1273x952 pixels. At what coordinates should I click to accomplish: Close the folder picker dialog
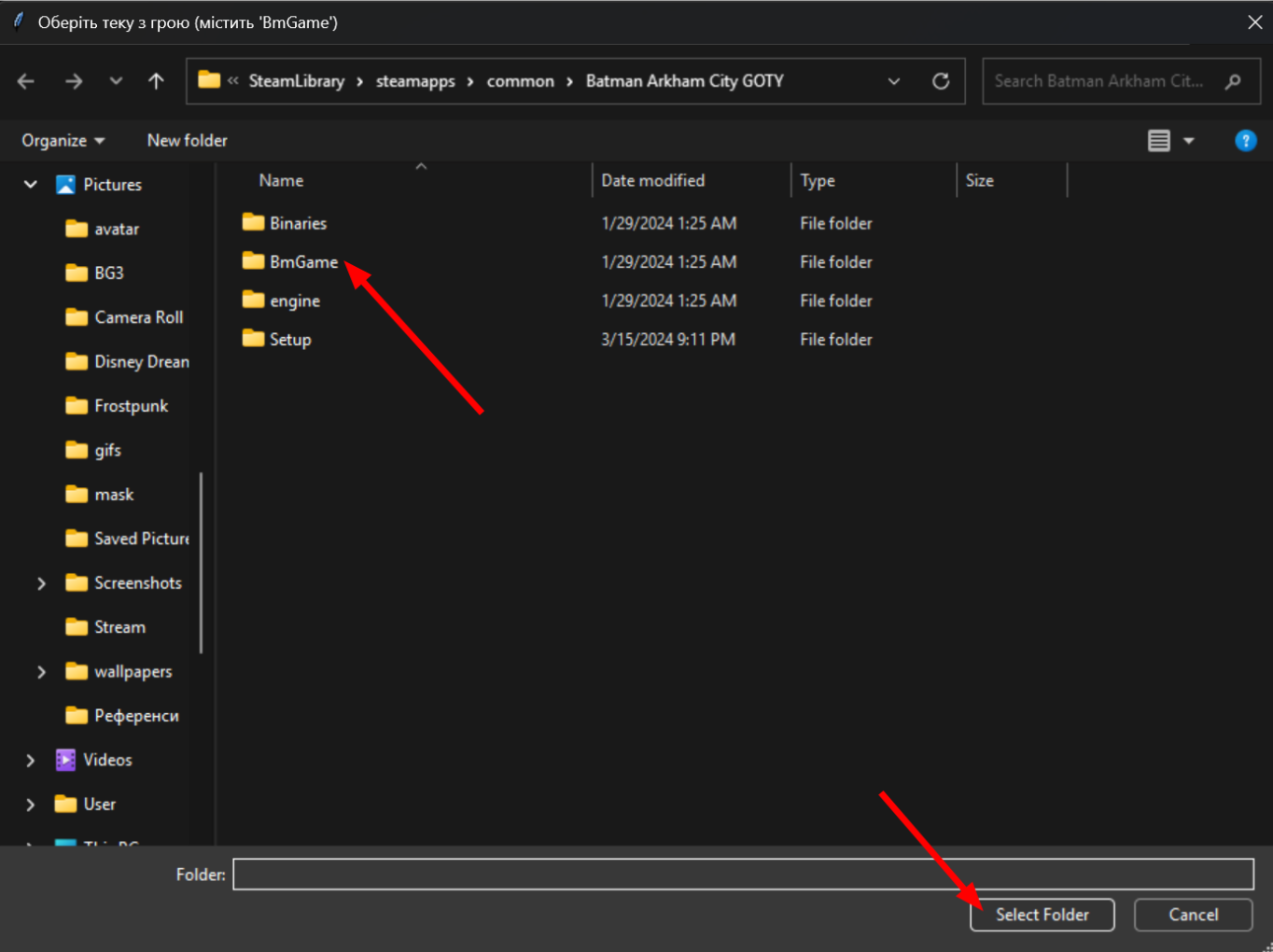1255,22
